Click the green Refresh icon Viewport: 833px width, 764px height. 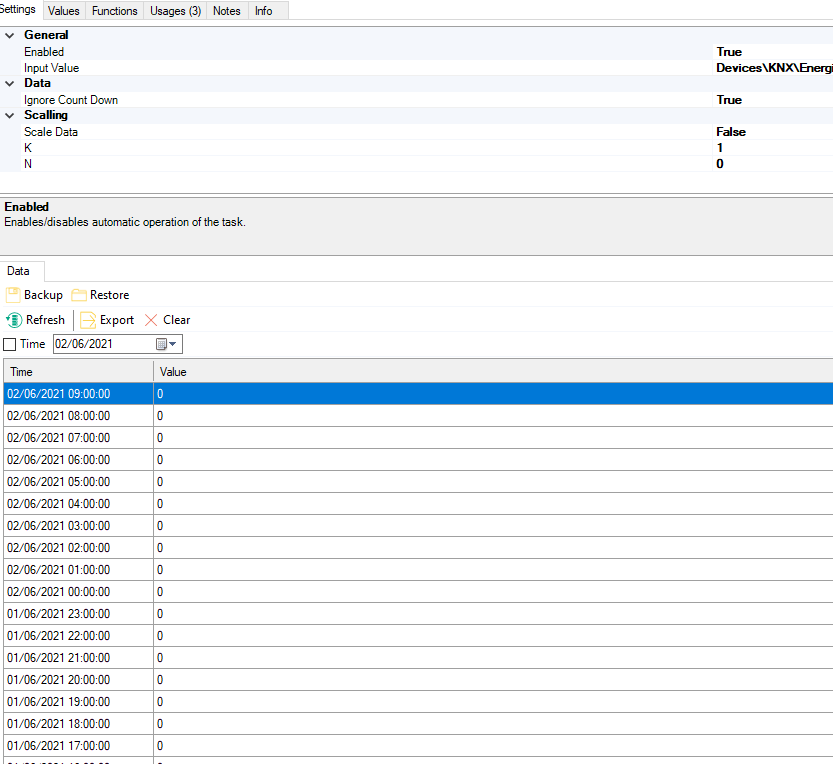14,320
